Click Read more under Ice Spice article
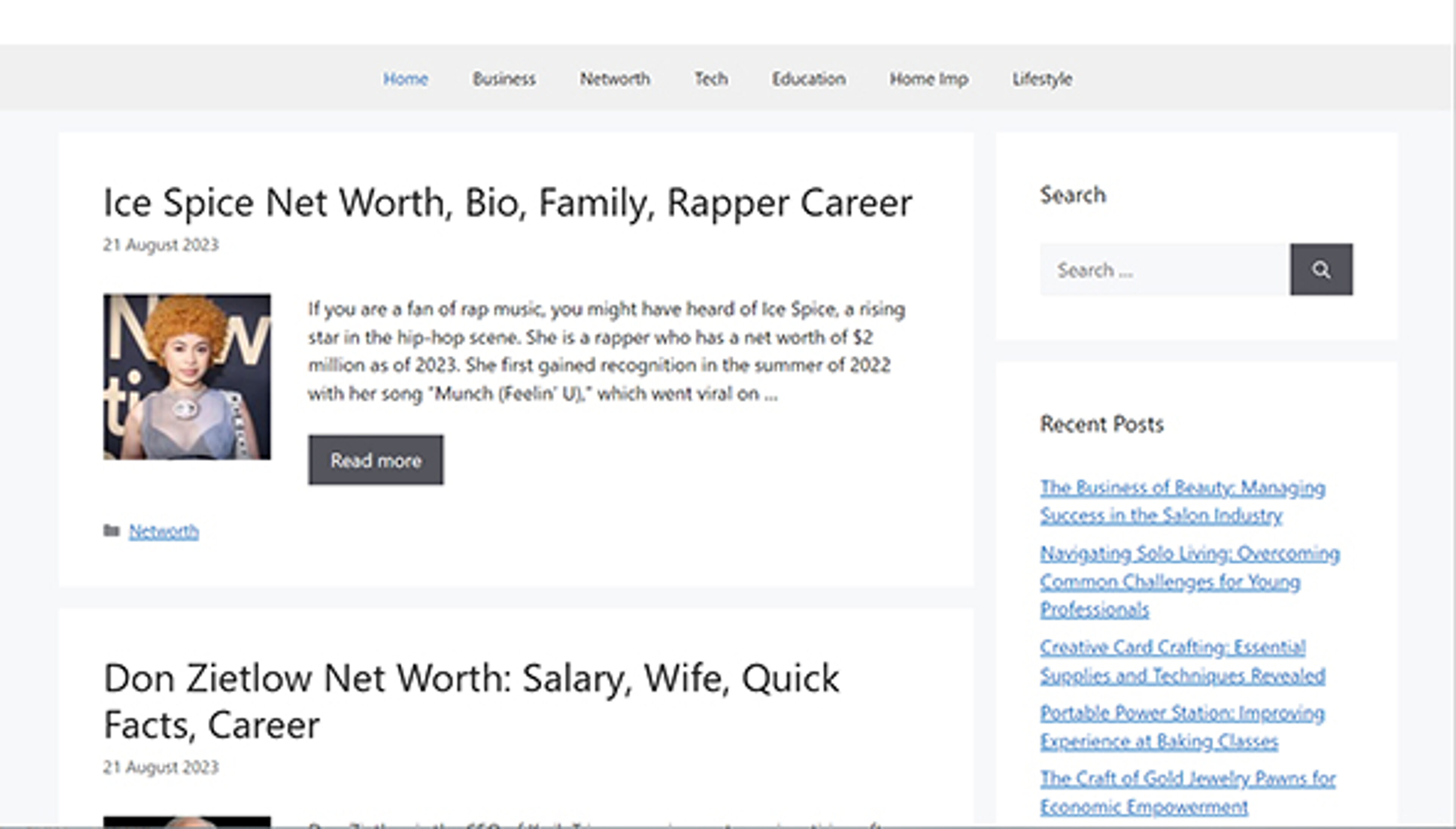The height and width of the screenshot is (829, 1456). pyautogui.click(x=376, y=460)
